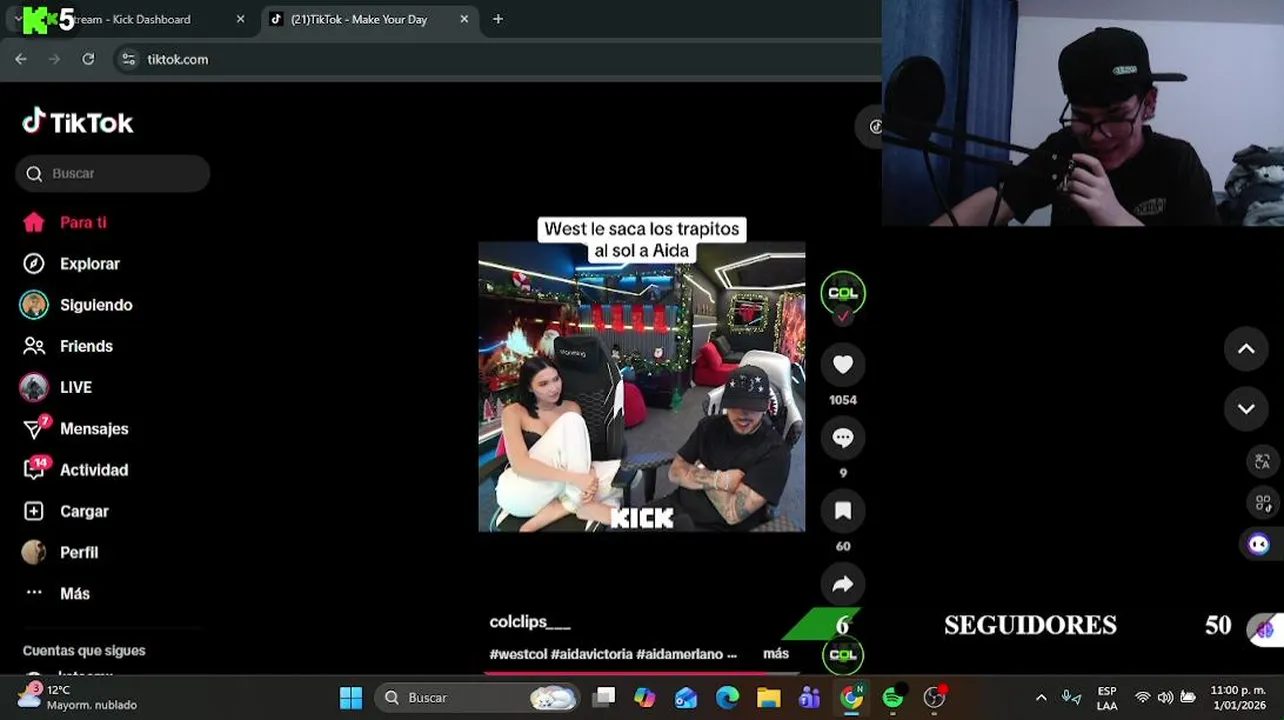Screen dimensions: 1284x720
Task: Open Chrome from taskbar
Action: pos(851,697)
